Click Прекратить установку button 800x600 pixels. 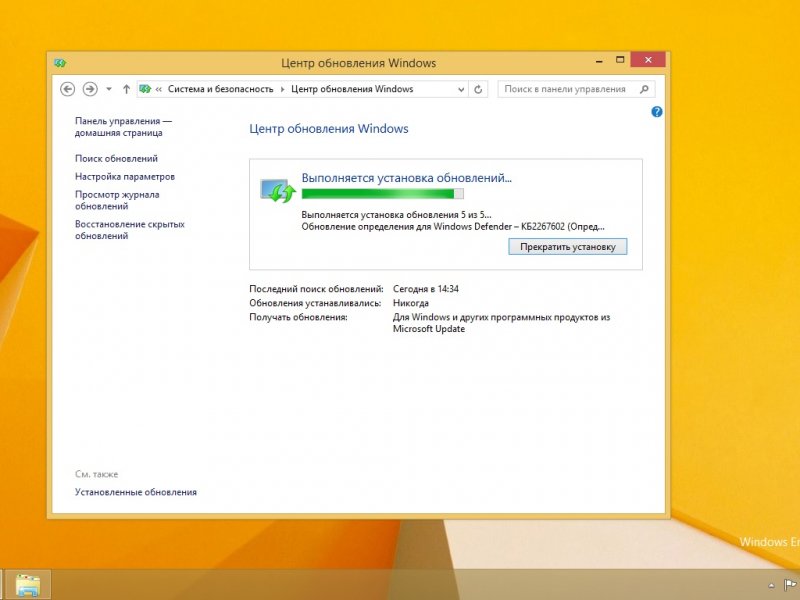(x=567, y=247)
